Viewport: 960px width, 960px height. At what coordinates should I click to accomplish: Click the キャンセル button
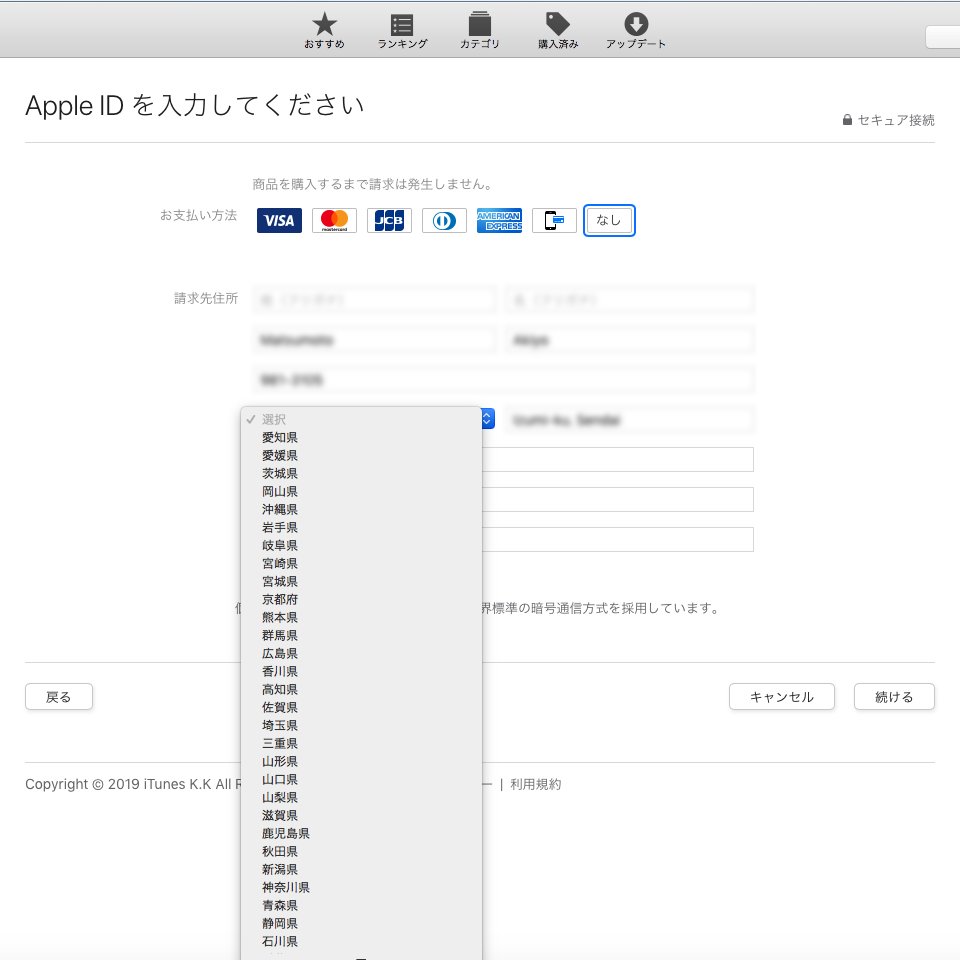782,697
